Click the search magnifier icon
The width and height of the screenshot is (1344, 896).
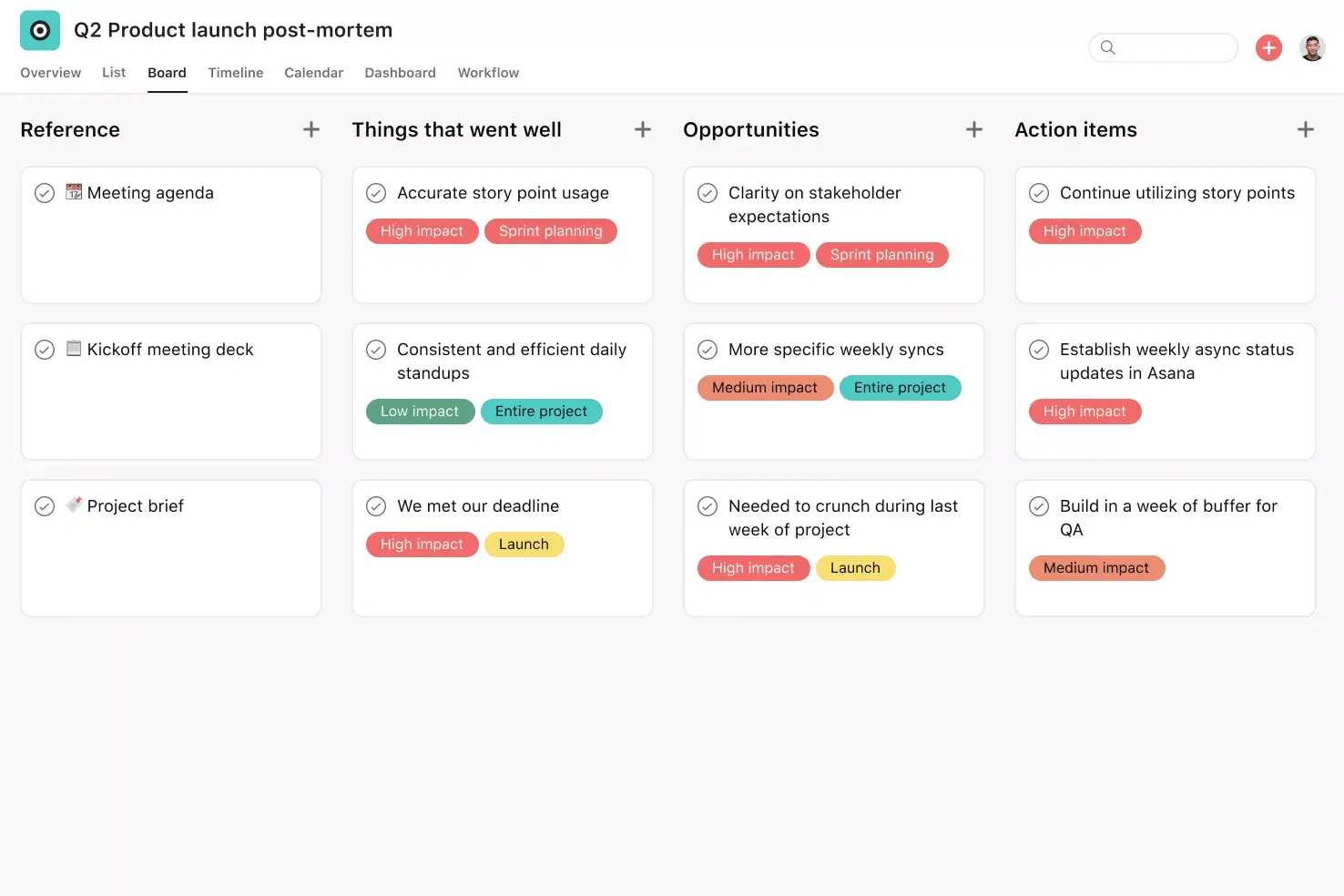pyautogui.click(x=1107, y=47)
